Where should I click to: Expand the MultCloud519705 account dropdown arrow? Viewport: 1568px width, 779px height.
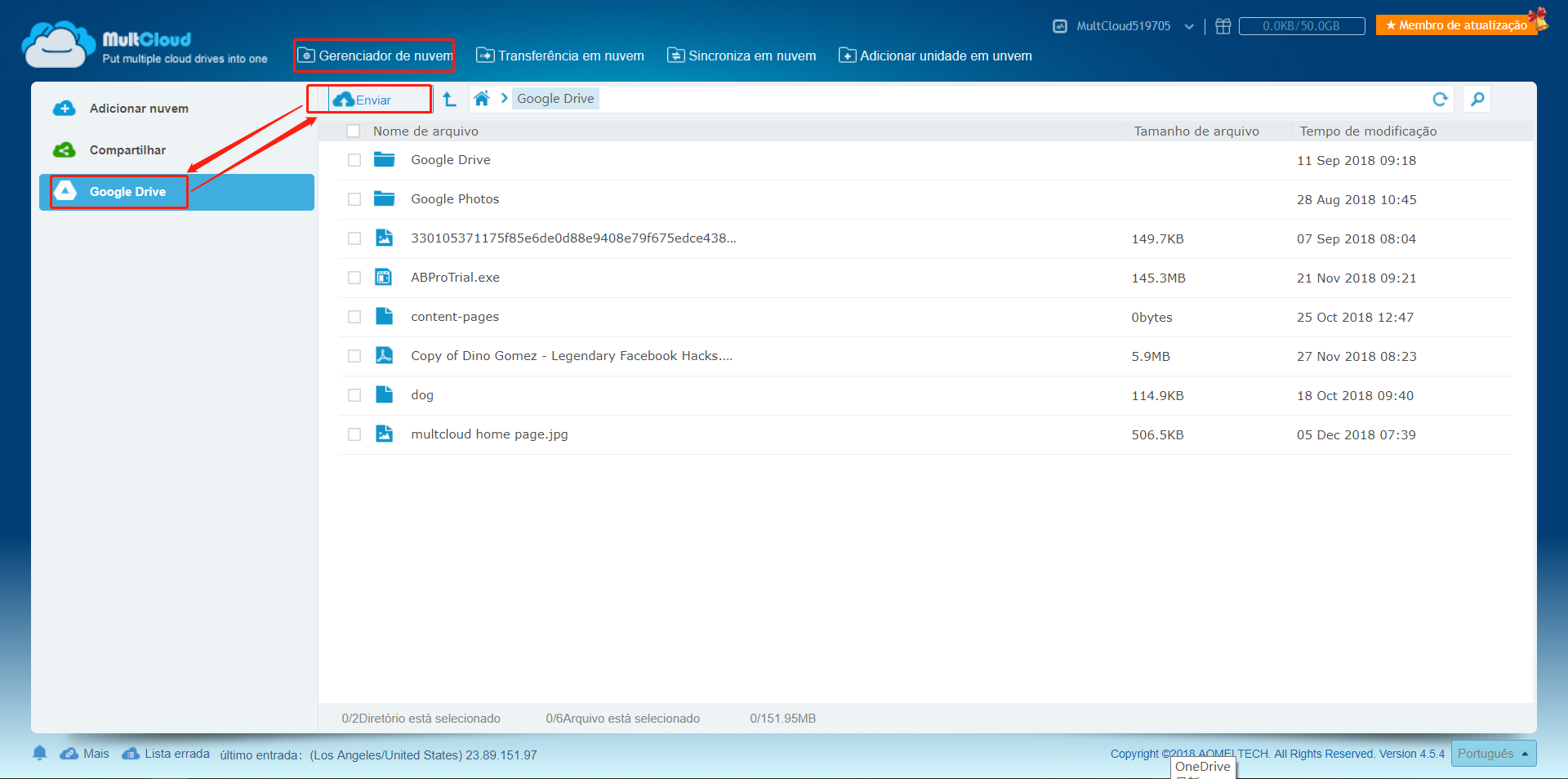click(1189, 27)
